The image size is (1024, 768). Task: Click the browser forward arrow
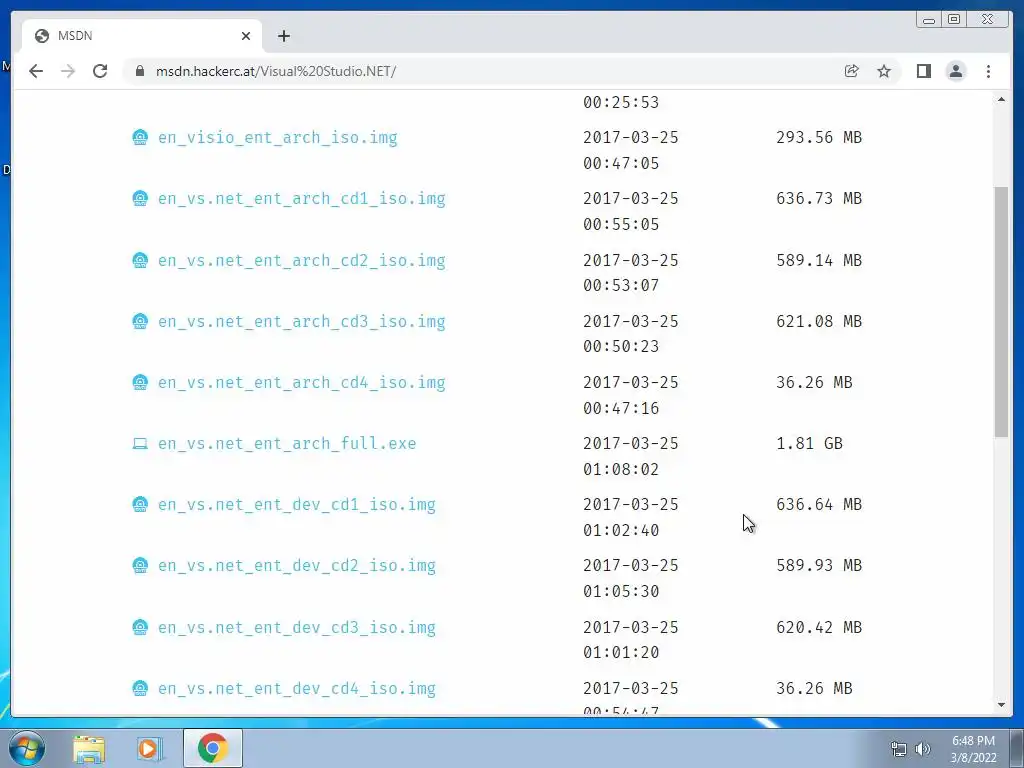pyautogui.click(x=68, y=71)
